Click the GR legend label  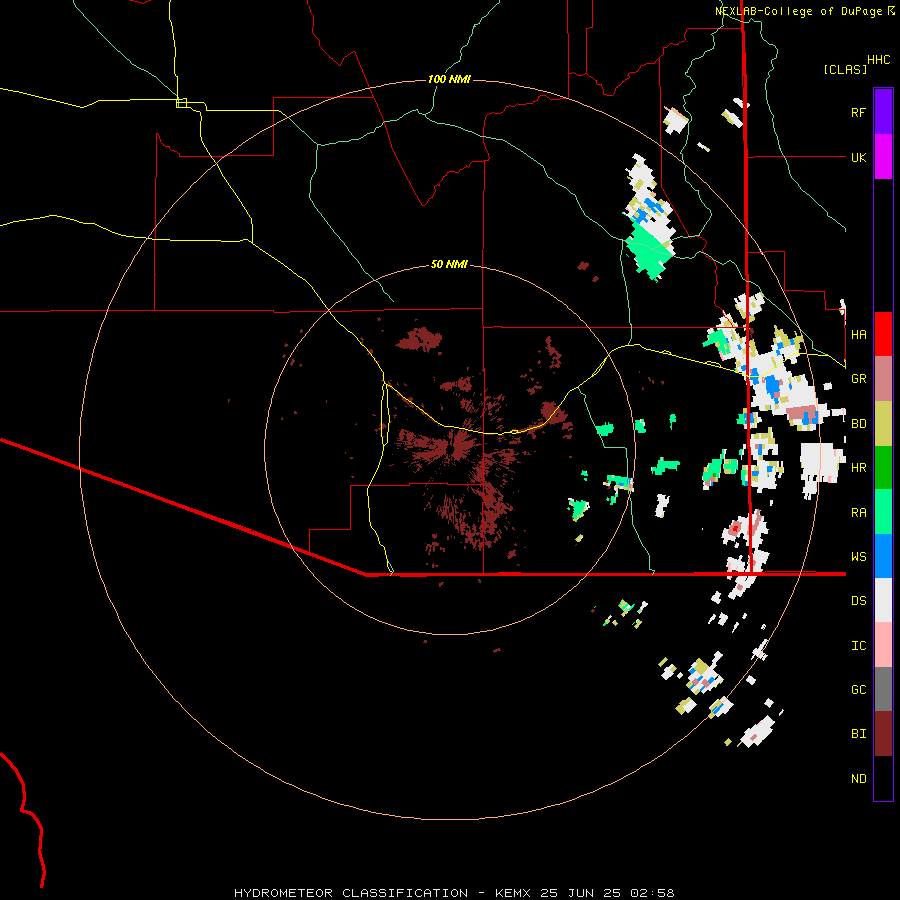858,379
